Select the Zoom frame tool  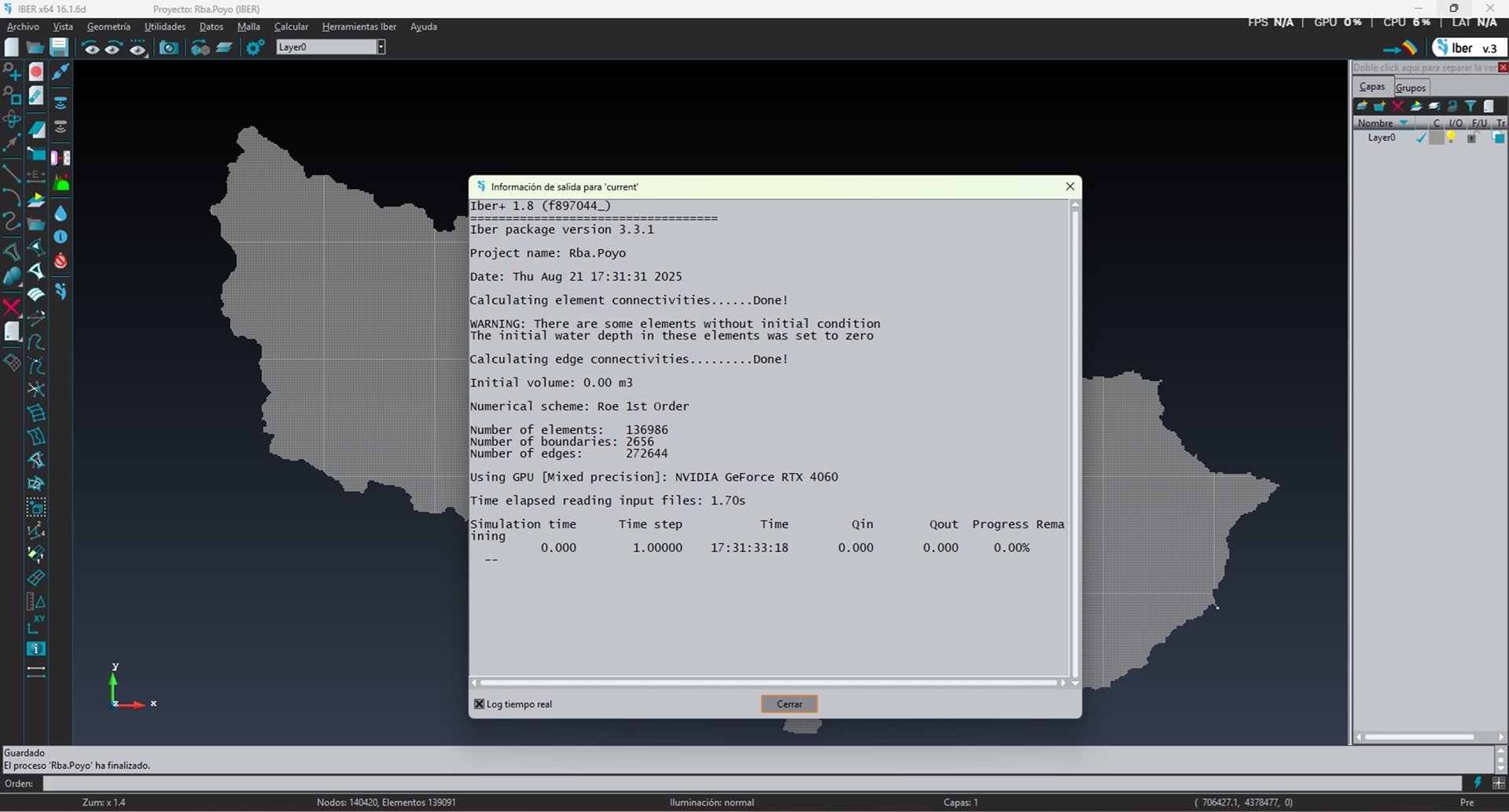coord(12,96)
